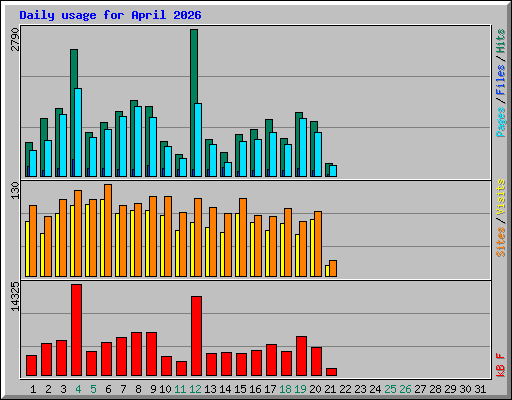This screenshot has height=400, width=512.
Task: Select day label 3 on the axis
Action: (63, 389)
